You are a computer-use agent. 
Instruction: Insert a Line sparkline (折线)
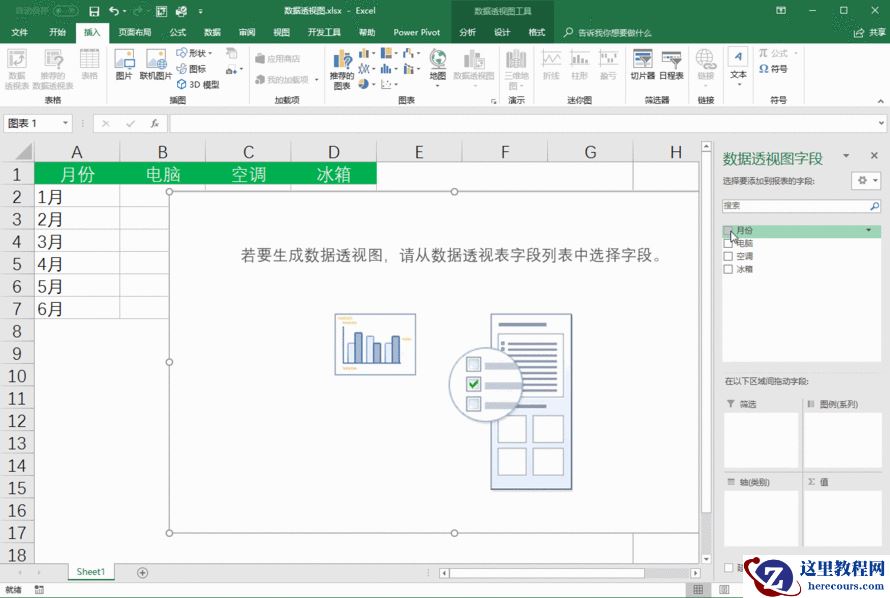[x=551, y=64]
